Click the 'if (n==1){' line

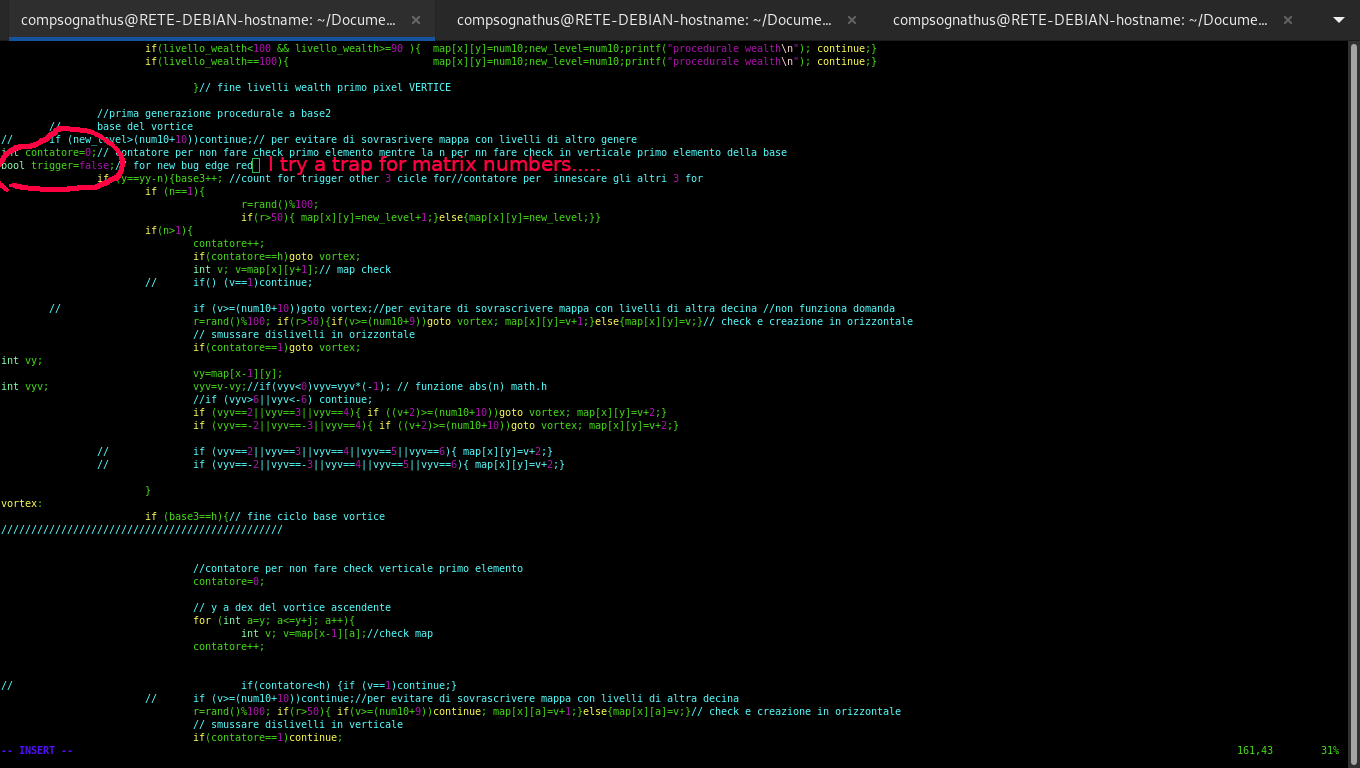(175, 192)
